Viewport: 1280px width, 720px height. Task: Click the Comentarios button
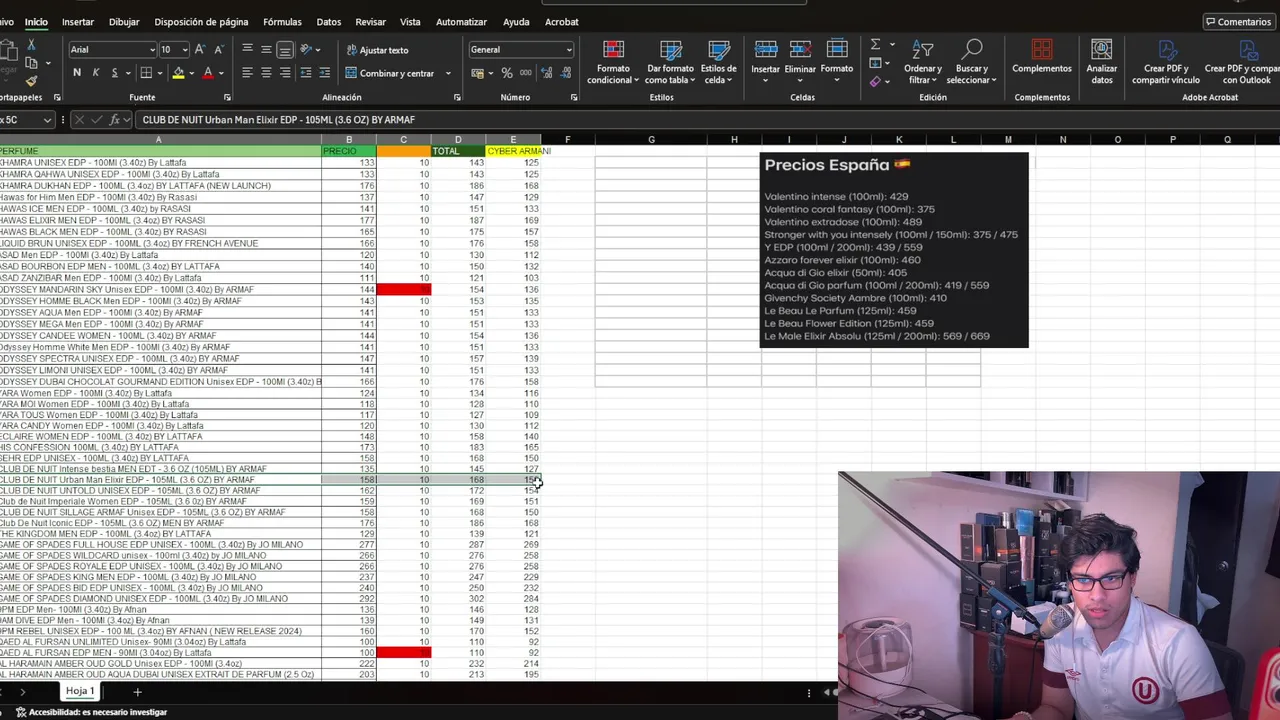1238,22
